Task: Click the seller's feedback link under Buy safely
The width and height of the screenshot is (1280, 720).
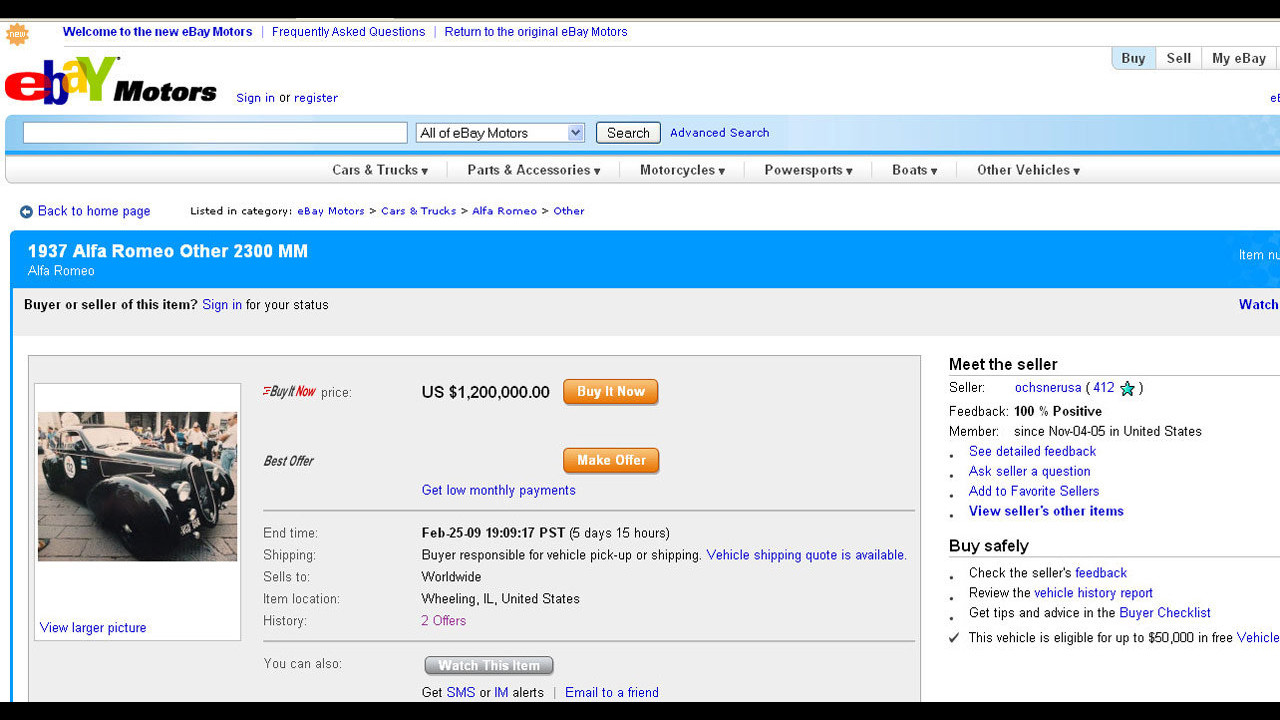Action: (1101, 573)
